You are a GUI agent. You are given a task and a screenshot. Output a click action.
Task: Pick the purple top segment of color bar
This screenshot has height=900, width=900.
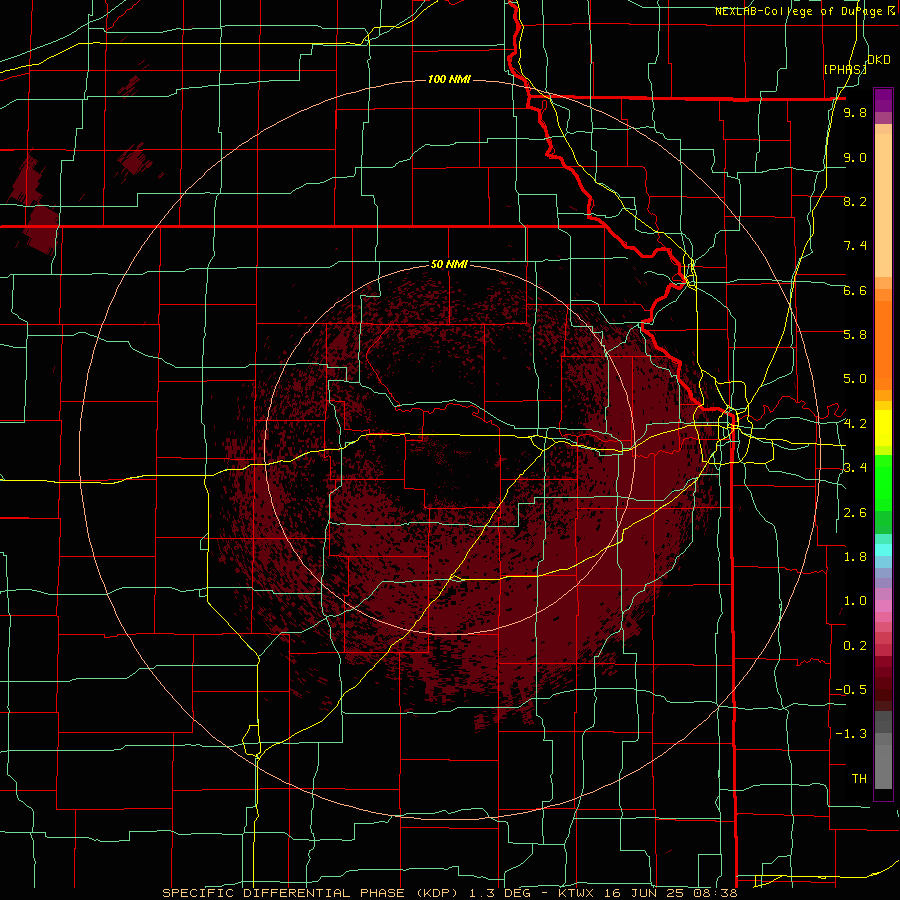coord(883,100)
